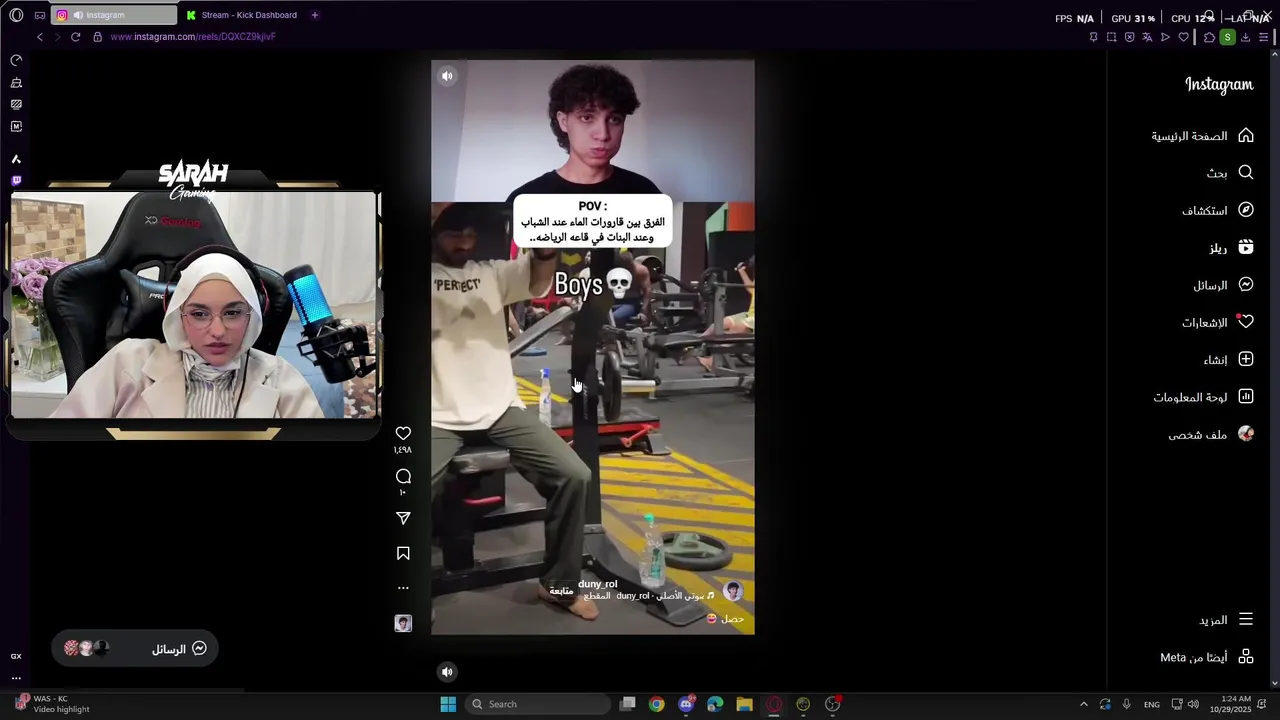This screenshot has height=720, width=1280.
Task: Toggle sound with speaker button below reel
Action: (447, 672)
